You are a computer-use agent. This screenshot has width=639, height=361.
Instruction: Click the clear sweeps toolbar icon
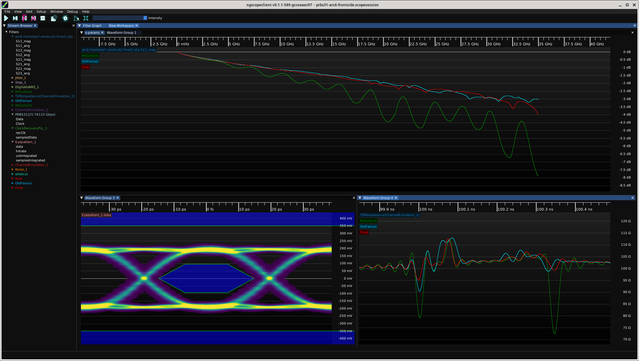pyautogui.click(x=76, y=18)
